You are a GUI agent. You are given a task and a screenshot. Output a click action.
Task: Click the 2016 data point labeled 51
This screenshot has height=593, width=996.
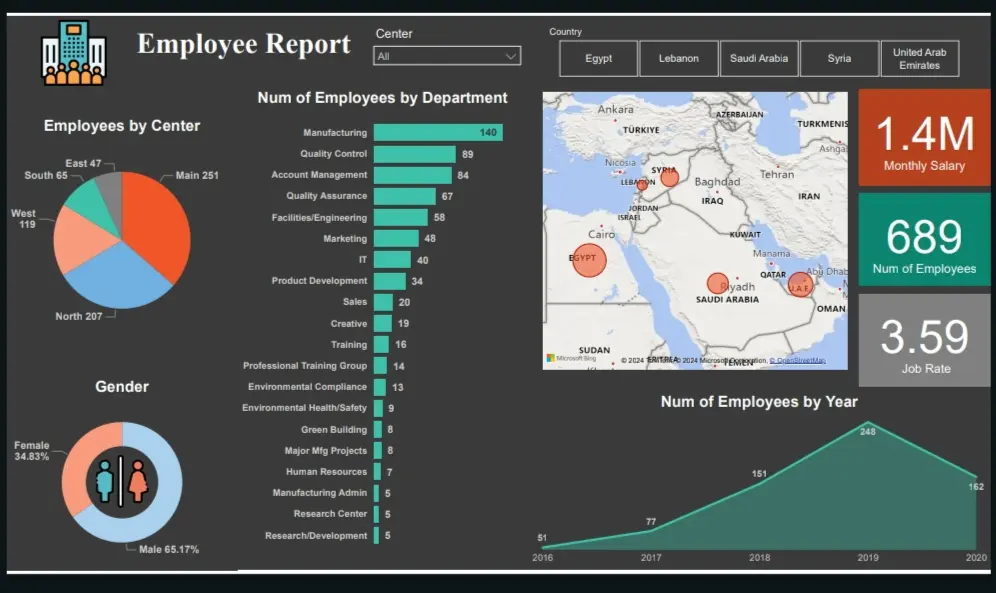[543, 547]
